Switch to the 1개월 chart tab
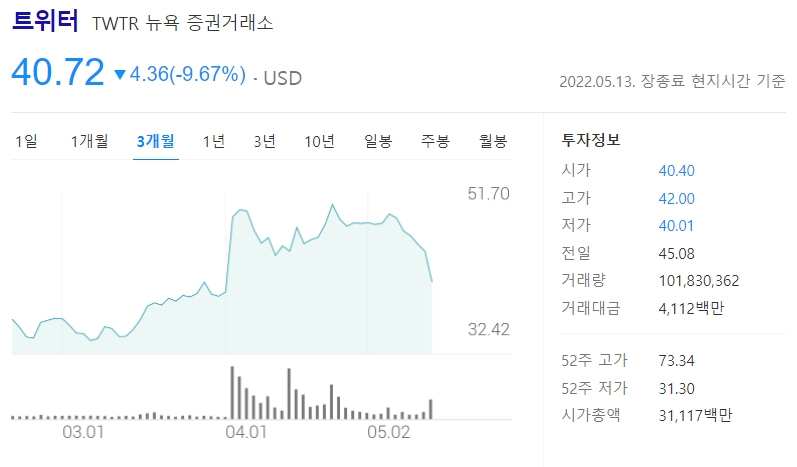Viewport: 797px width, 467px height. [x=89, y=141]
